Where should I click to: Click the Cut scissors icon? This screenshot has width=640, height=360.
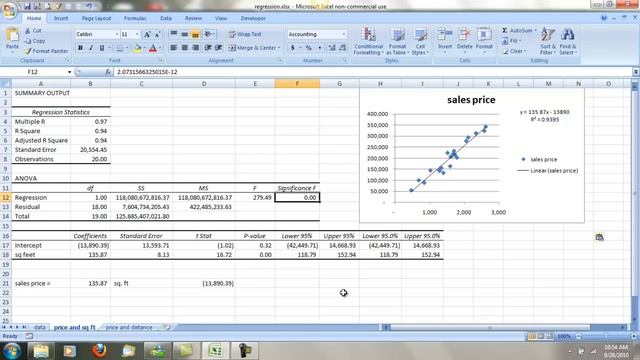click(28, 31)
